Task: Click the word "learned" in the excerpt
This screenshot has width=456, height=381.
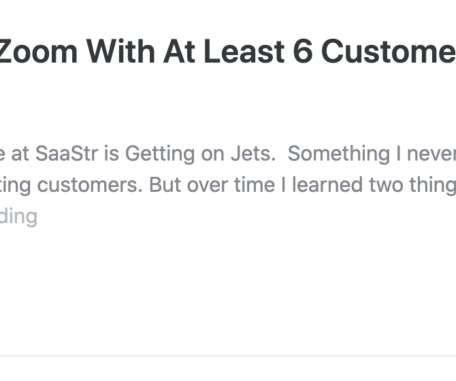Action: (327, 185)
